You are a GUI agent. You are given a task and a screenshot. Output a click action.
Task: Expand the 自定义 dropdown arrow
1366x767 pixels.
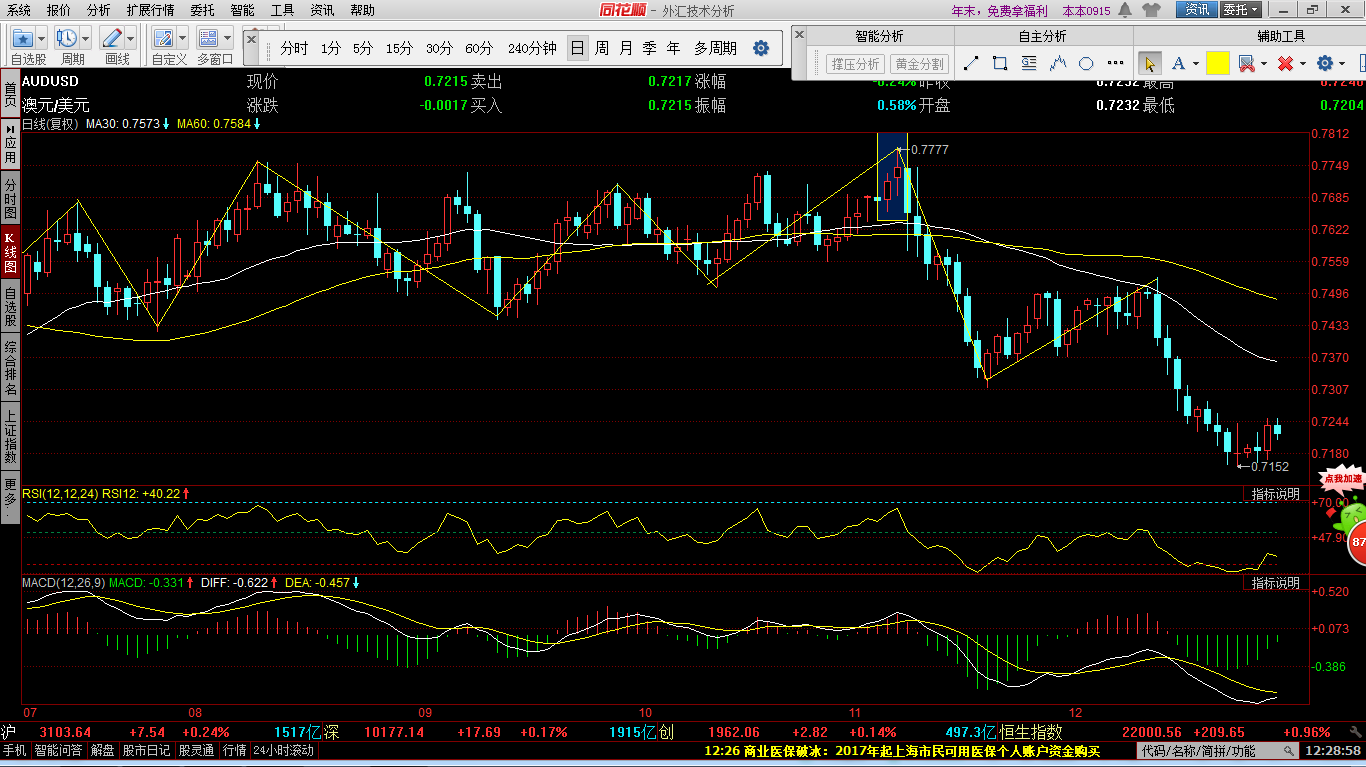[x=183, y=38]
